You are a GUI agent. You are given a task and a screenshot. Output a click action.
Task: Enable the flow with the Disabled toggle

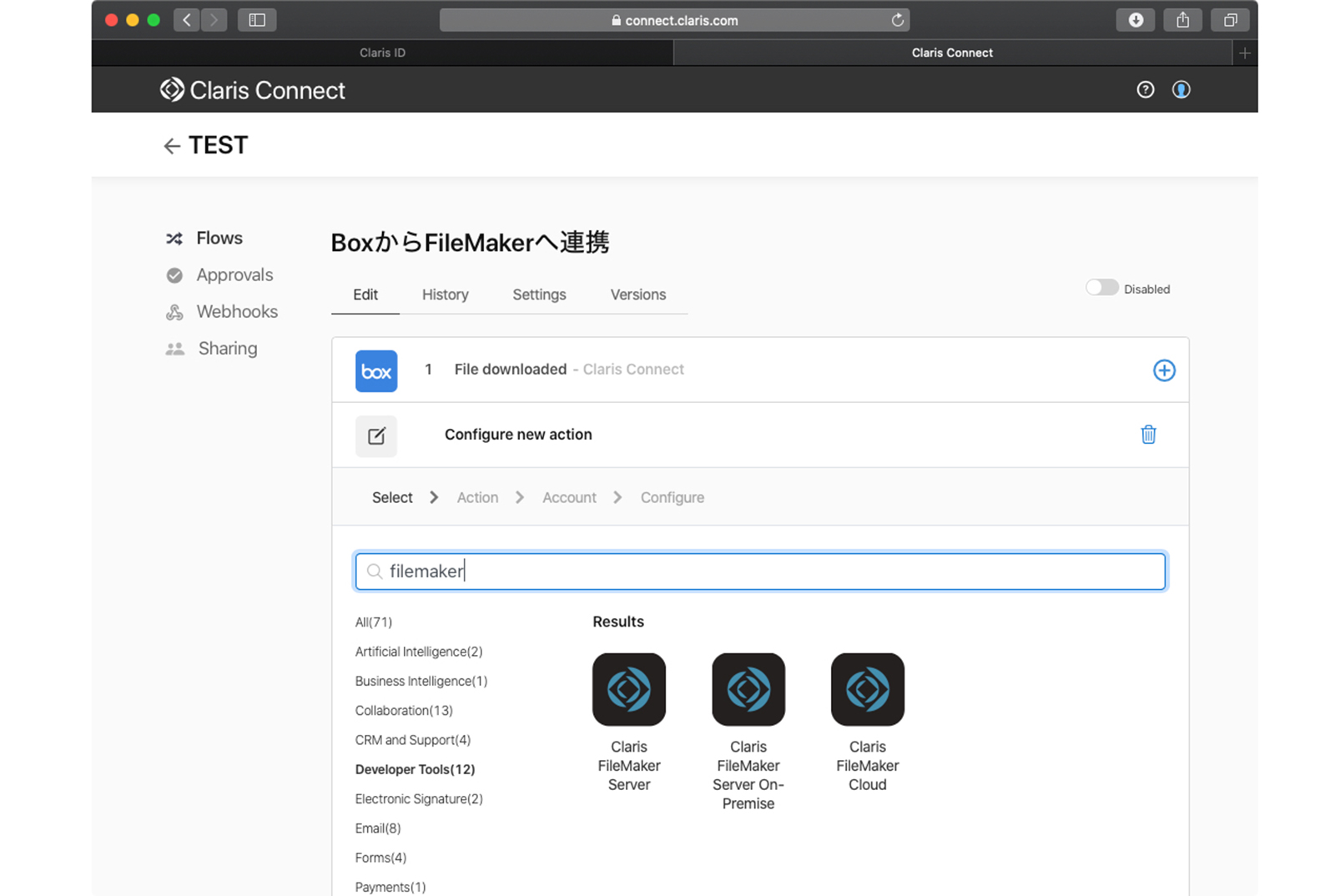1101,288
